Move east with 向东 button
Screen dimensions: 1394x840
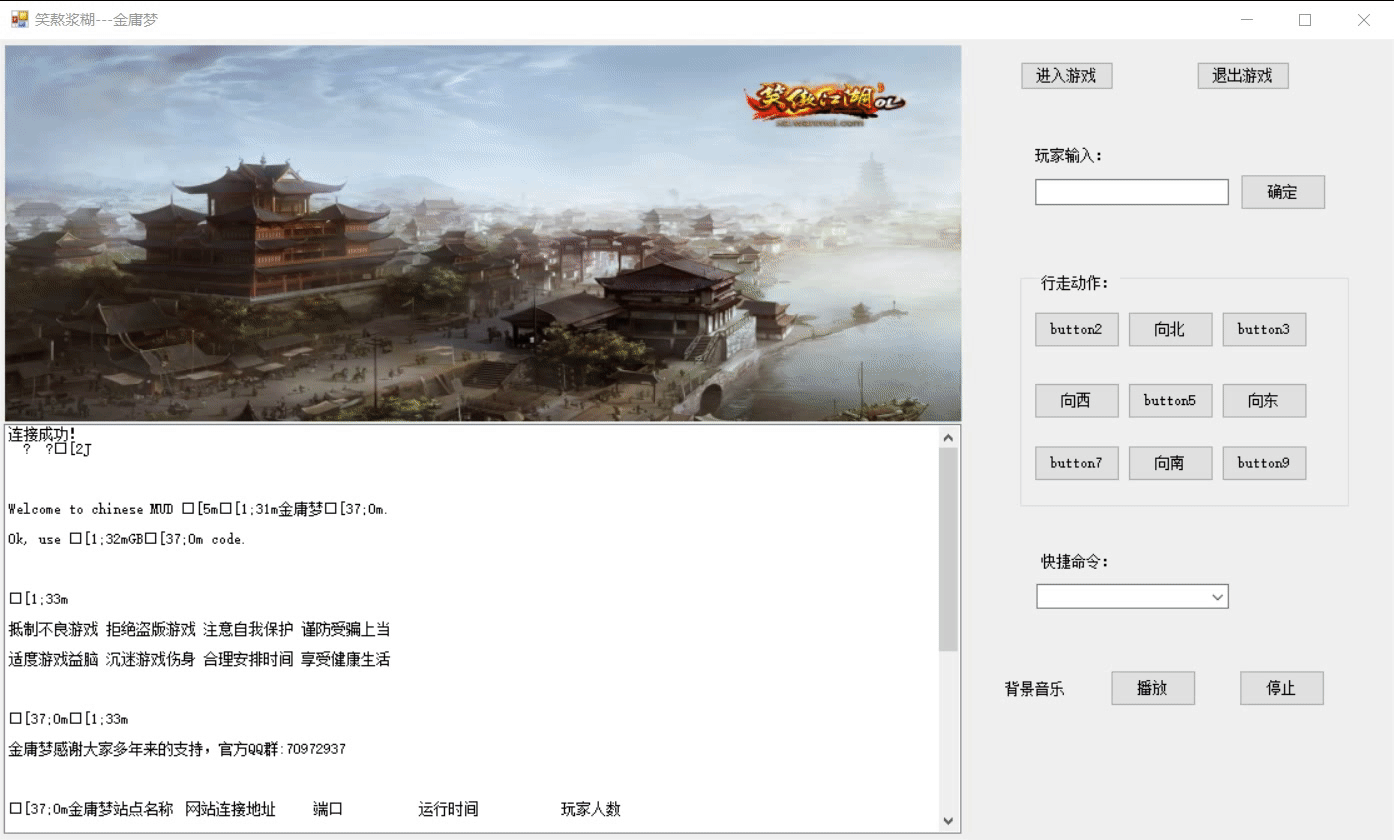[1264, 401]
